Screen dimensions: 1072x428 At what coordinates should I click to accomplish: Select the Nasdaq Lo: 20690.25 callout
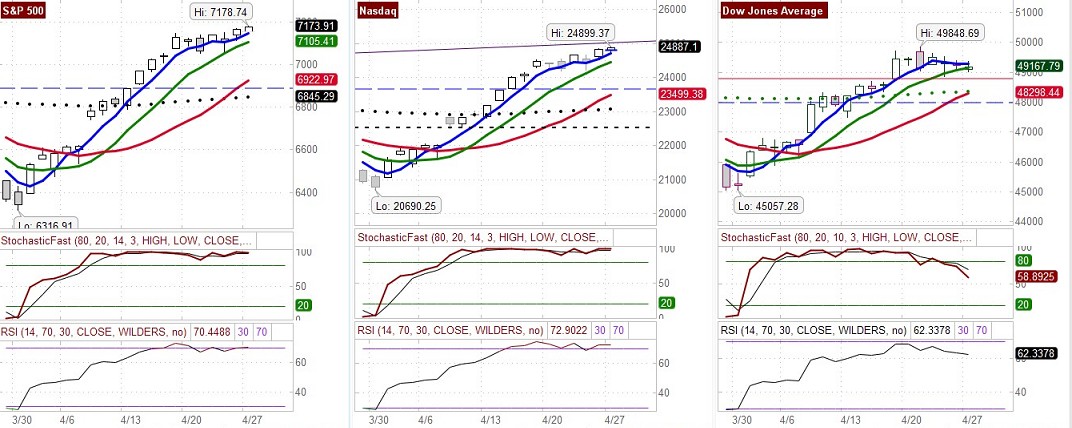pyautogui.click(x=407, y=205)
